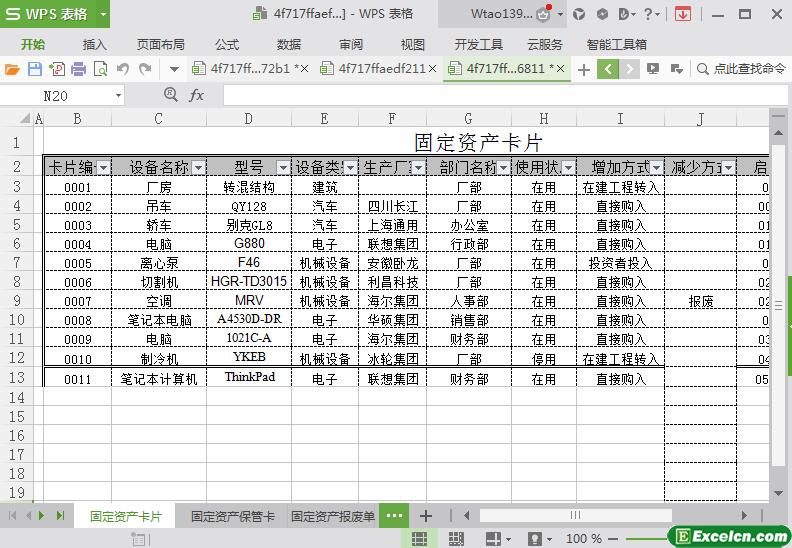
Task: Open the Name Box dropdown arrow
Action: click(118, 95)
